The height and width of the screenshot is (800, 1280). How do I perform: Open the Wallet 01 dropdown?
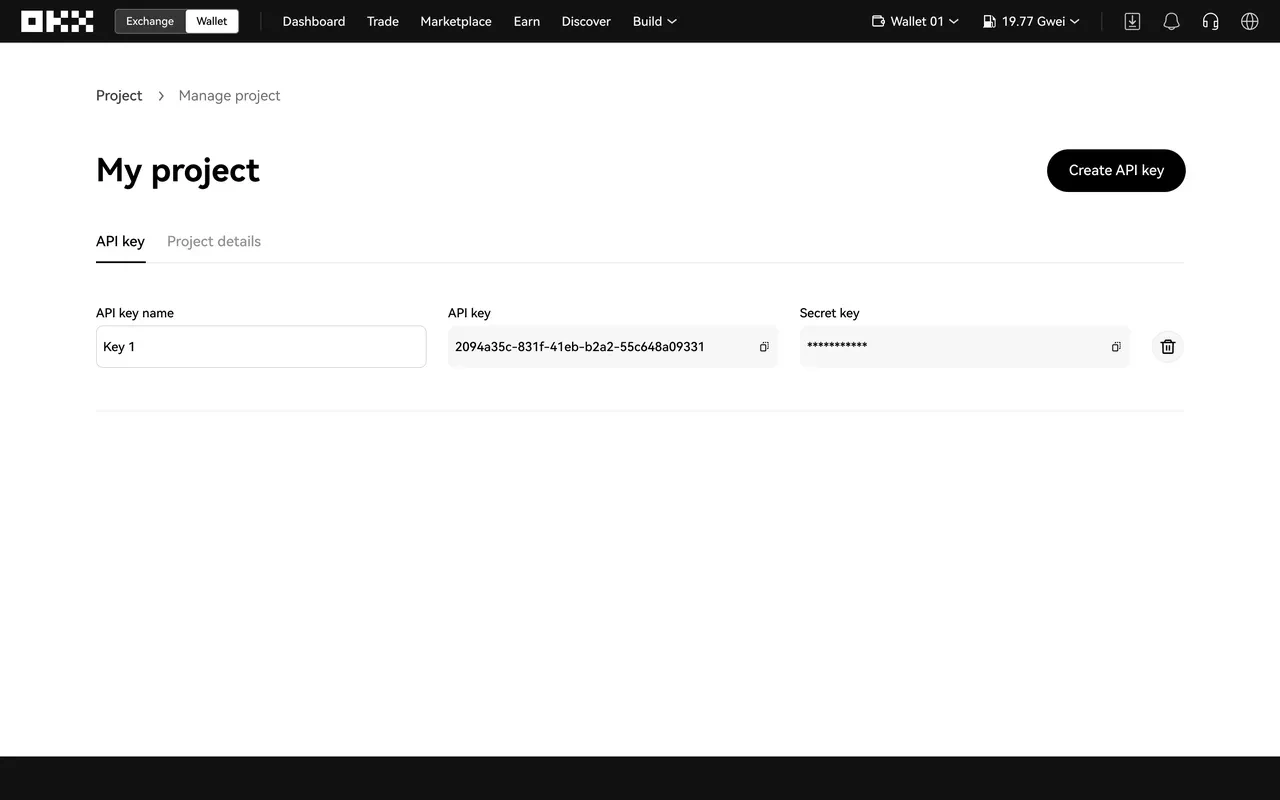(915, 21)
